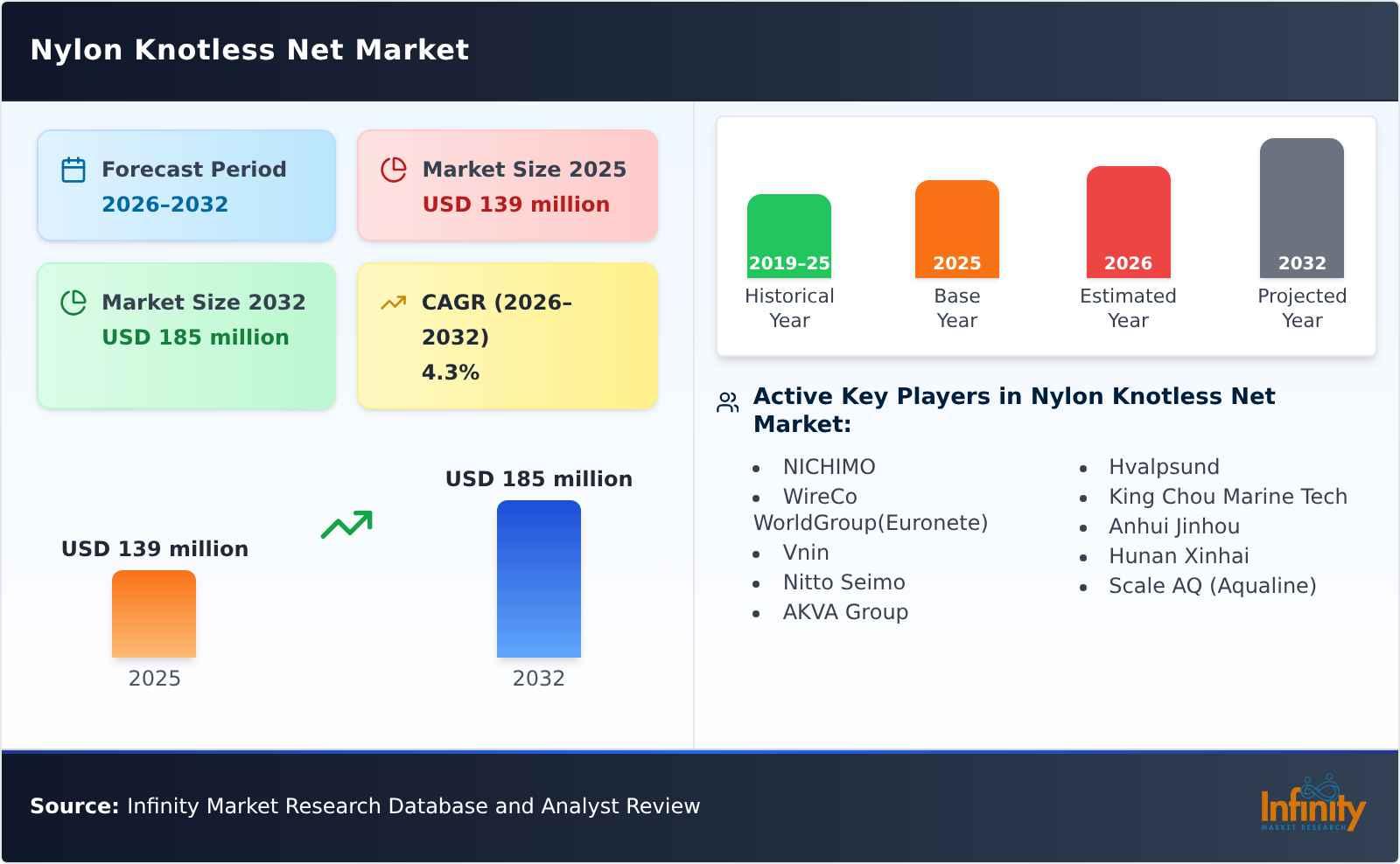Click the pie chart icon on Market Size 2032 card
1400x864 pixels.
pos(73,302)
